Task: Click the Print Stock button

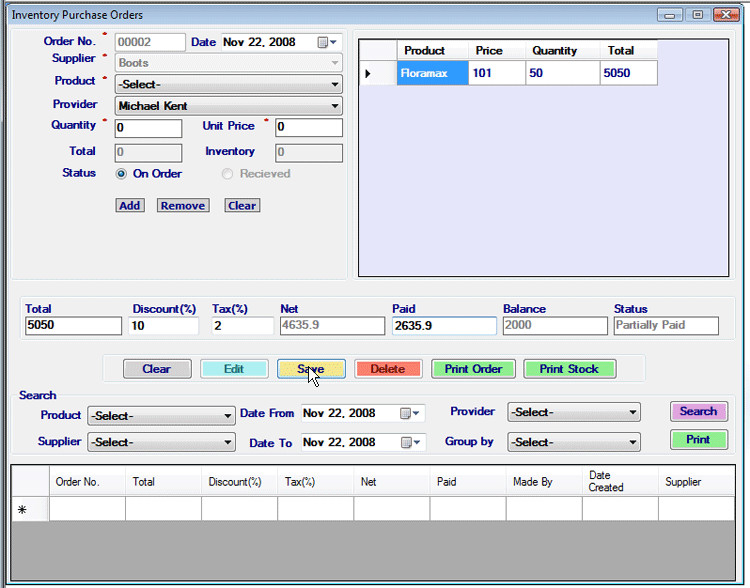Action: [569, 369]
